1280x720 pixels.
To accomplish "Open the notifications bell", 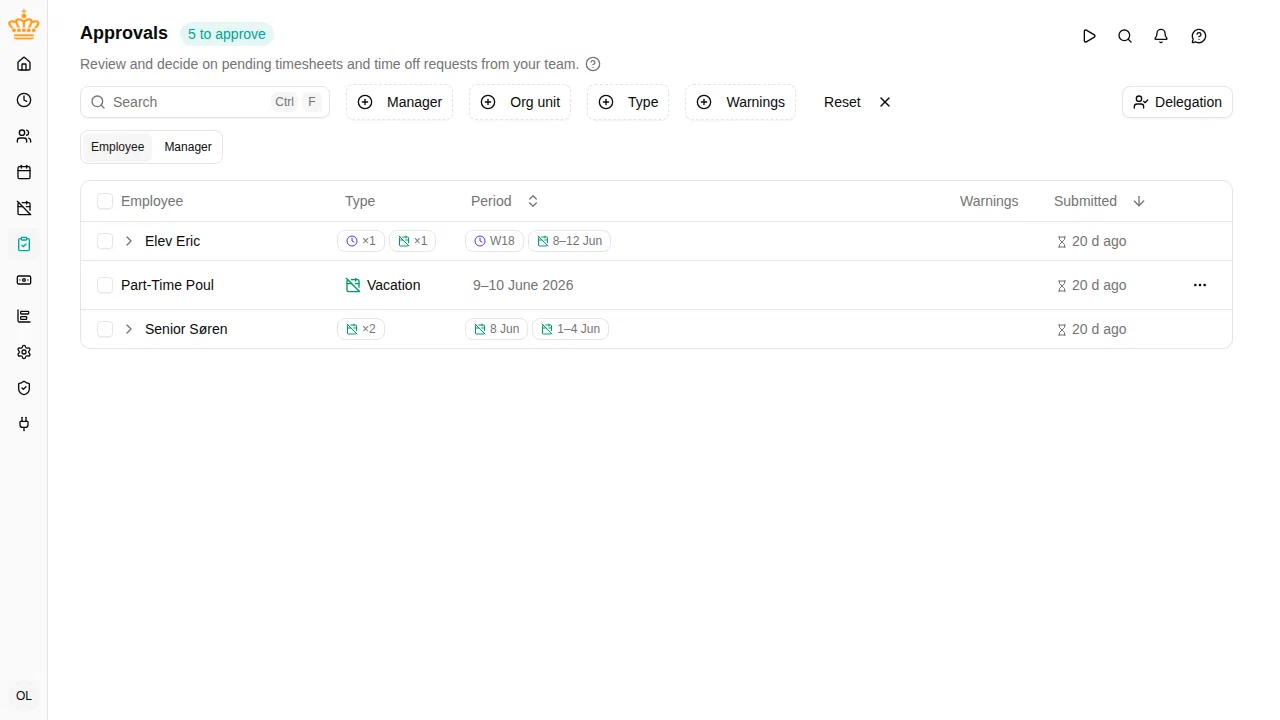I will pos(1161,36).
